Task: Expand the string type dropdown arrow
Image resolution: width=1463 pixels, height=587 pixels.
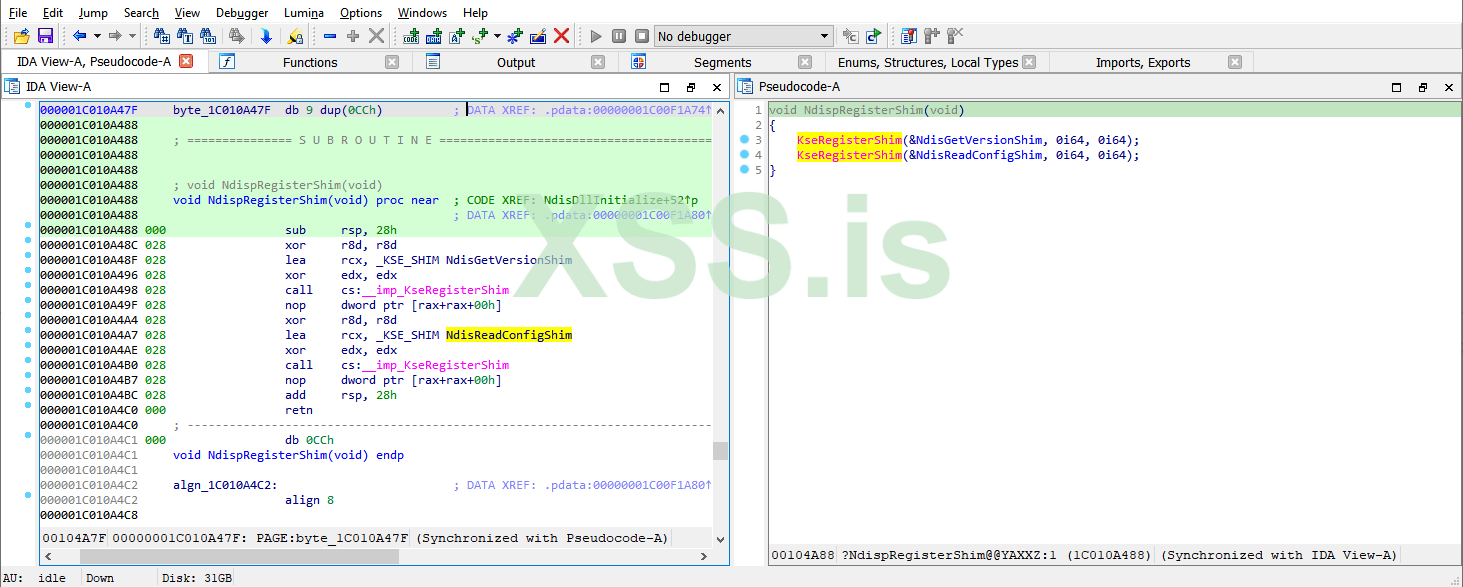Action: coord(497,36)
